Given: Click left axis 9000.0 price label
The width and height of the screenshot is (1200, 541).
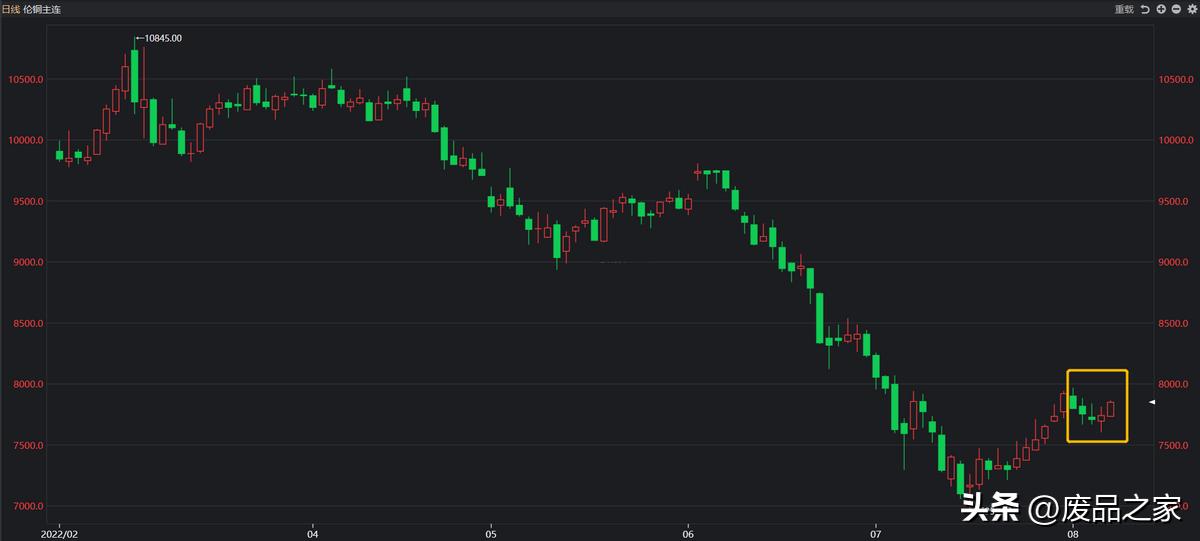Looking at the screenshot, I should click(29, 262).
